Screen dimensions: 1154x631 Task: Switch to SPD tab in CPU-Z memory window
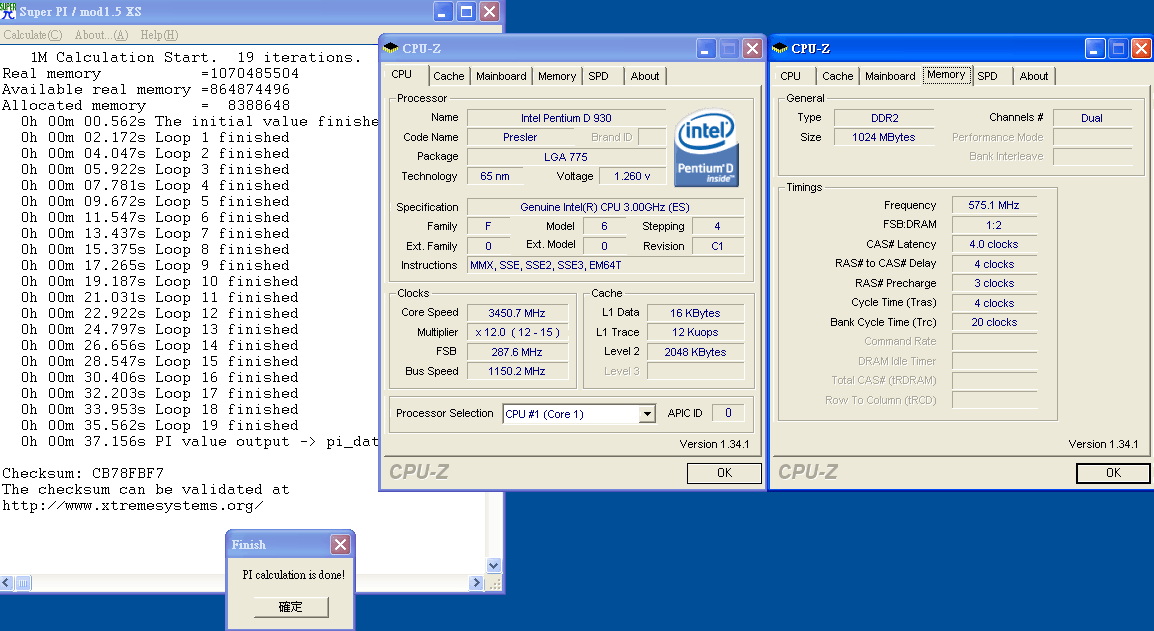pyautogui.click(x=988, y=76)
